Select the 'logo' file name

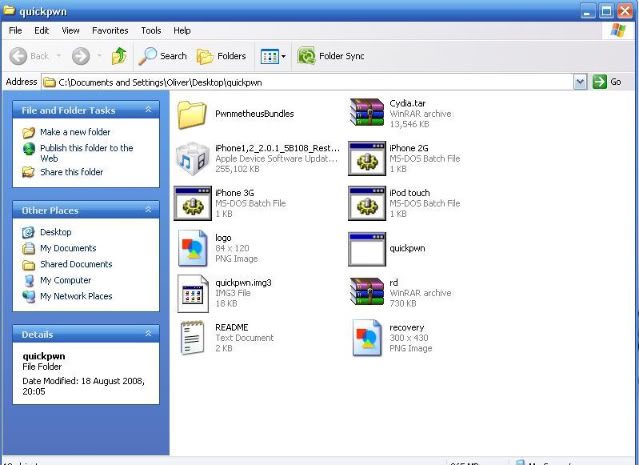click(x=223, y=238)
